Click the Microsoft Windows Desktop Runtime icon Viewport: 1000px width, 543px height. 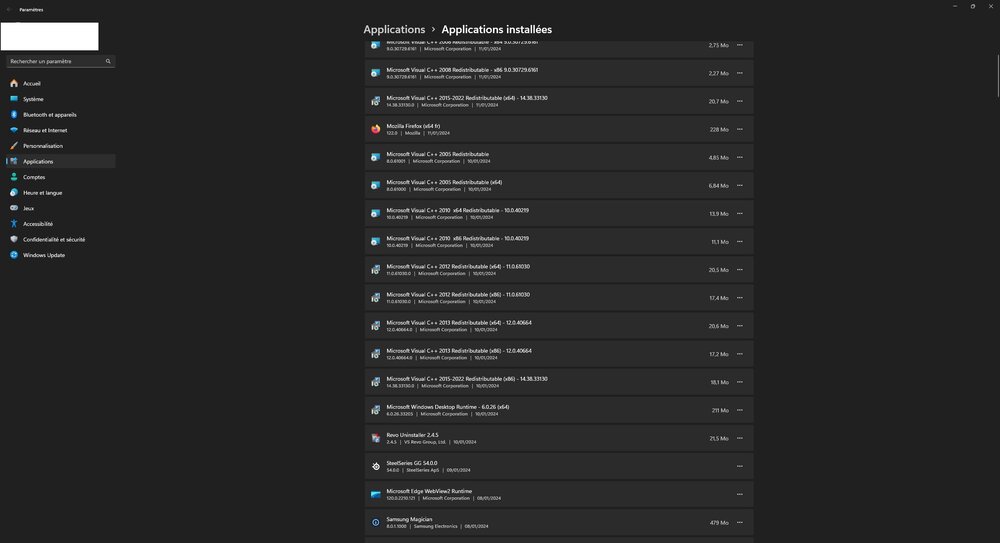tap(376, 410)
